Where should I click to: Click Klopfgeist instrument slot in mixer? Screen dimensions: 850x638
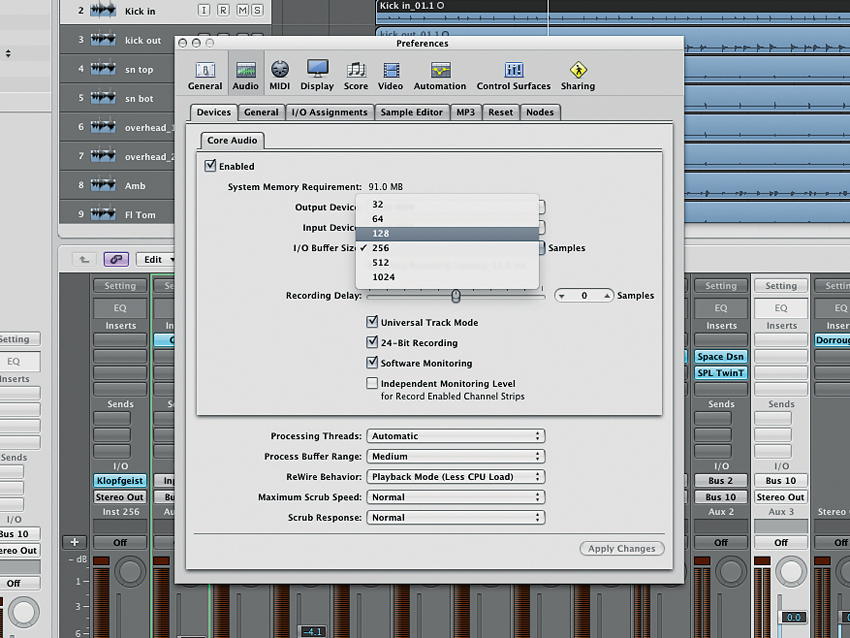pyautogui.click(x=120, y=481)
